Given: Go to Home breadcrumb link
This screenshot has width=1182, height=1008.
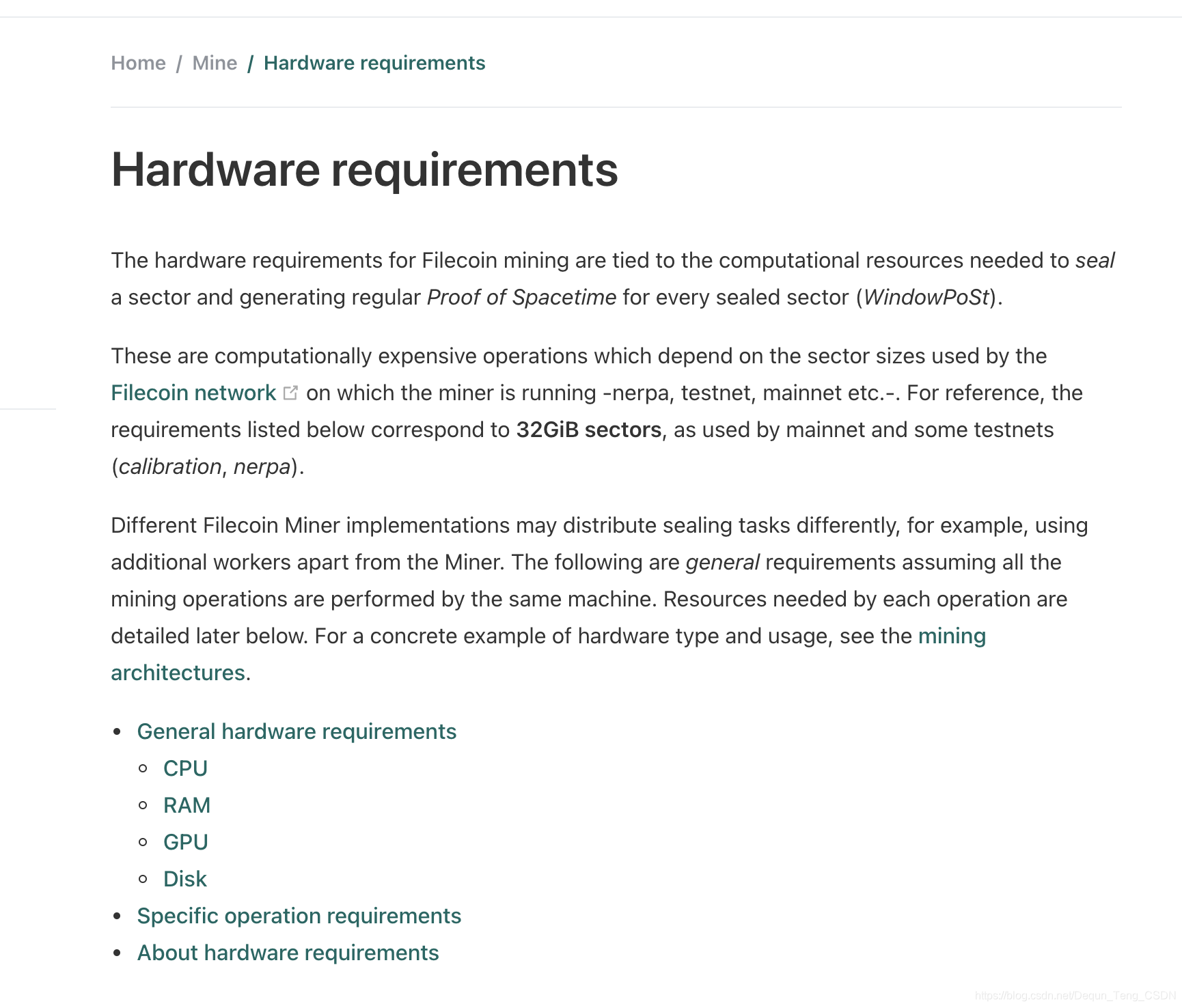Looking at the screenshot, I should coord(138,63).
